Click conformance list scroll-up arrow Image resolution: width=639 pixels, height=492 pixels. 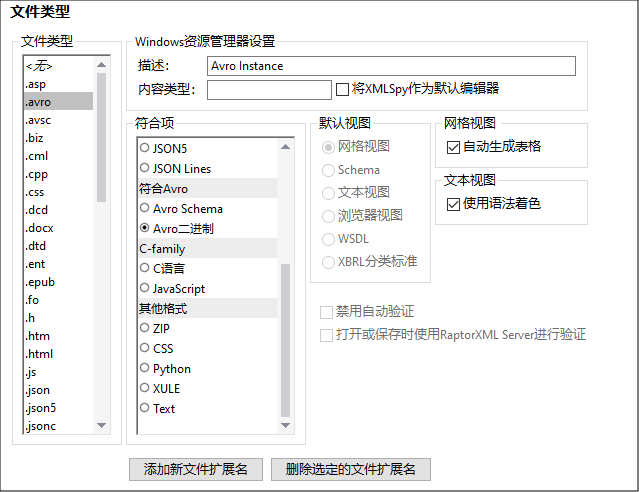[286, 147]
